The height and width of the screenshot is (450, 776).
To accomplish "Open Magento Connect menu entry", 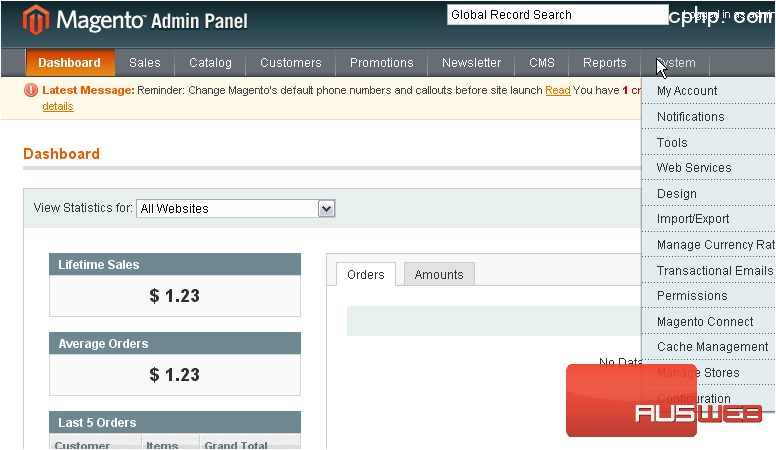I will coord(709,321).
